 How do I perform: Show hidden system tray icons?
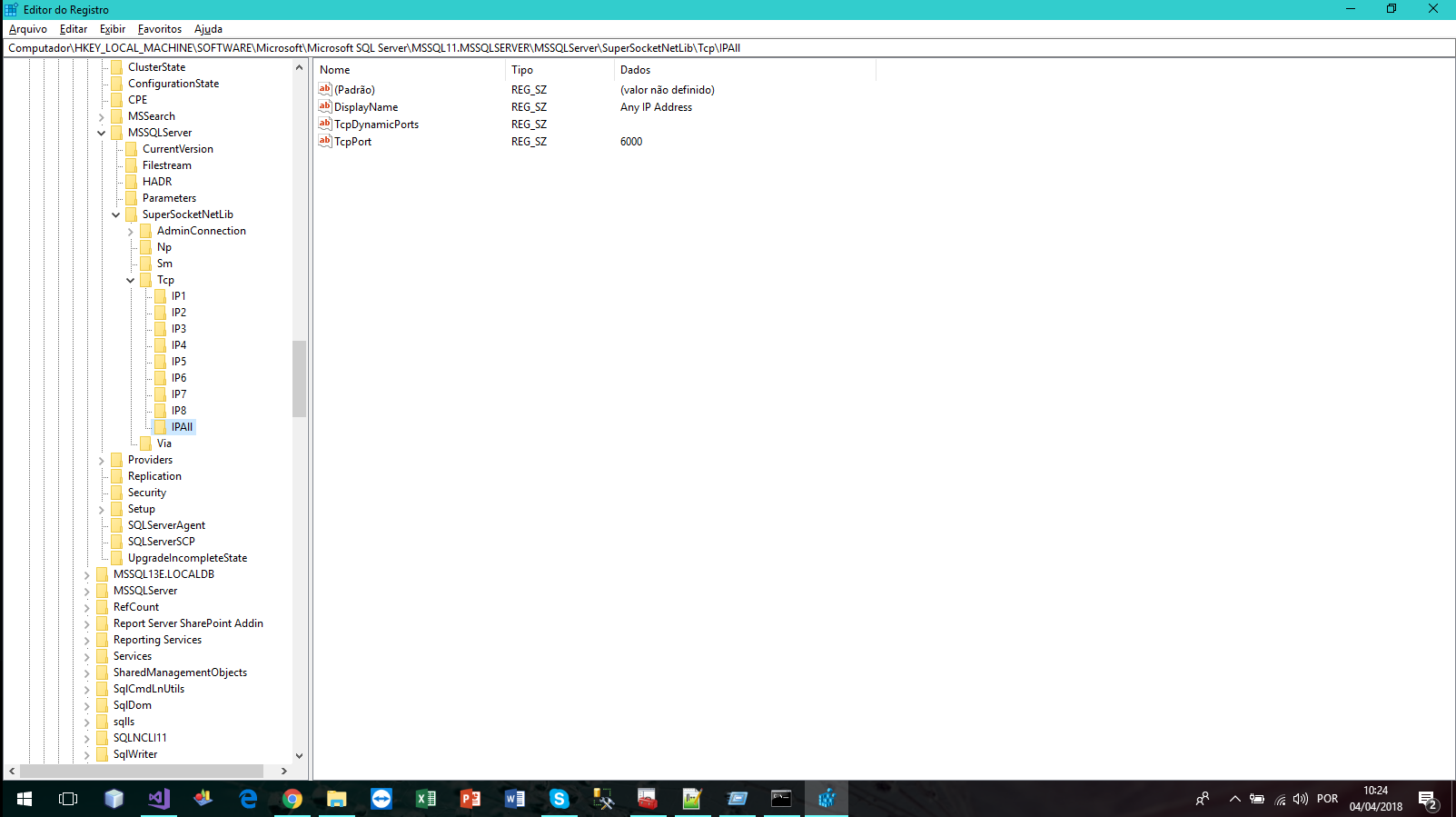(1234, 799)
